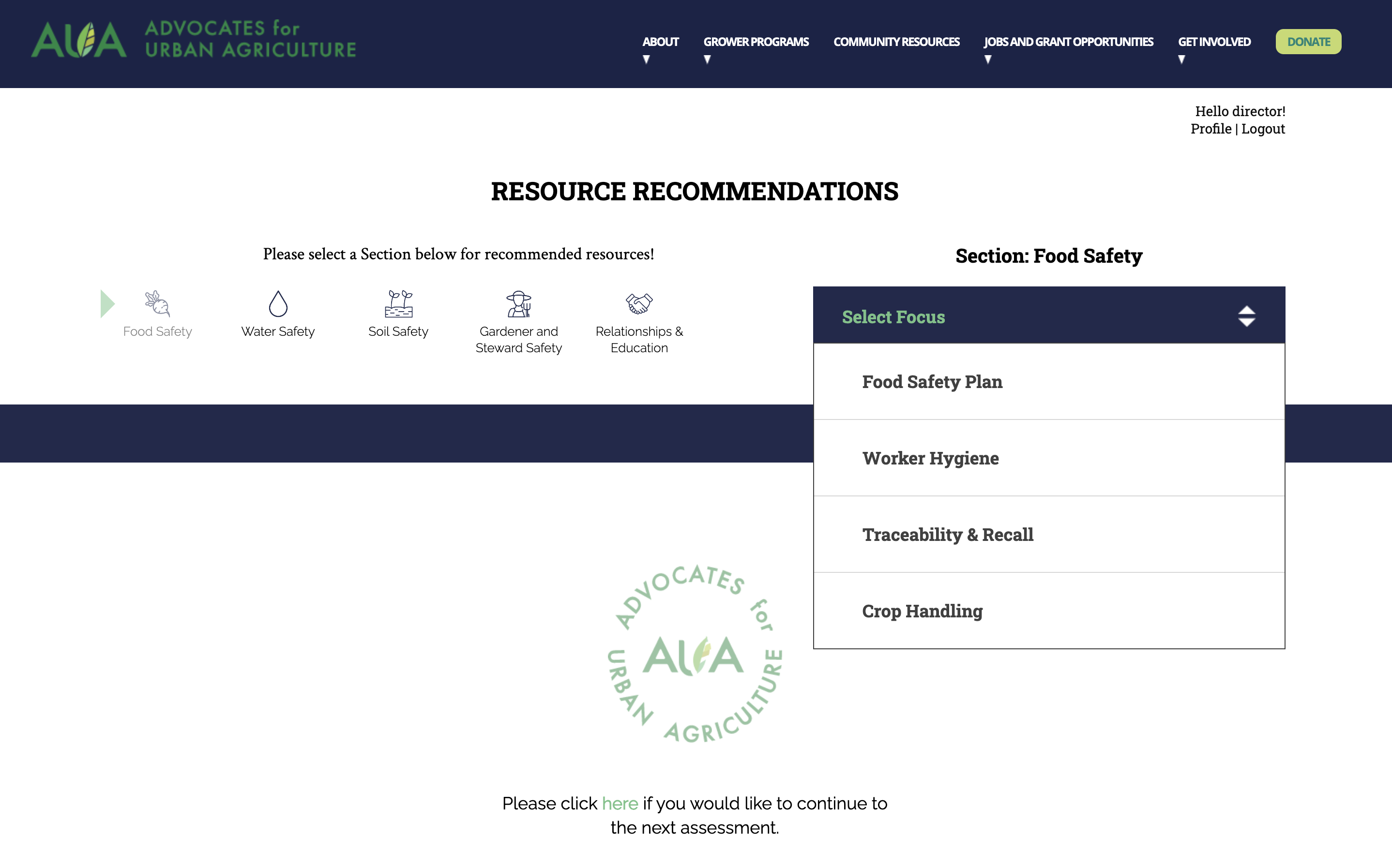Screen dimensions: 1392x868
Task: Click the green arrow beside Food Safety
Action: (x=107, y=304)
